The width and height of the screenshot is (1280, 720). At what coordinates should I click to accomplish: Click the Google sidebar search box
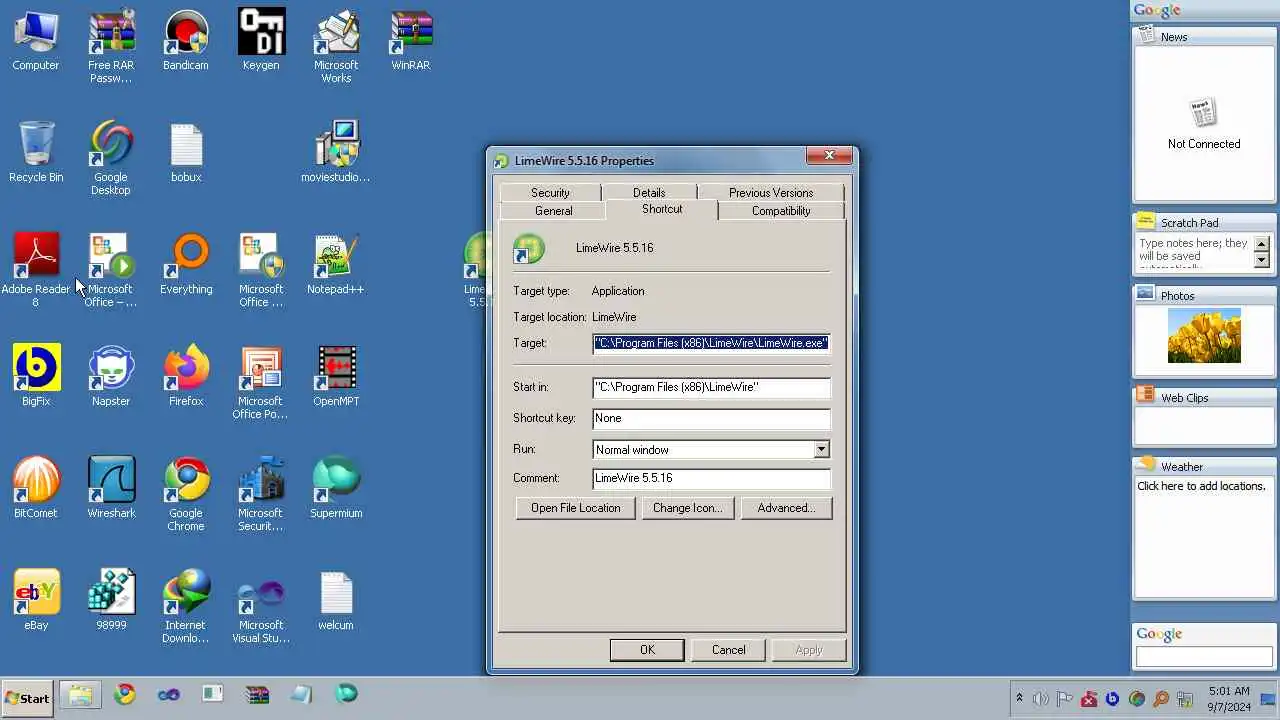point(1204,657)
